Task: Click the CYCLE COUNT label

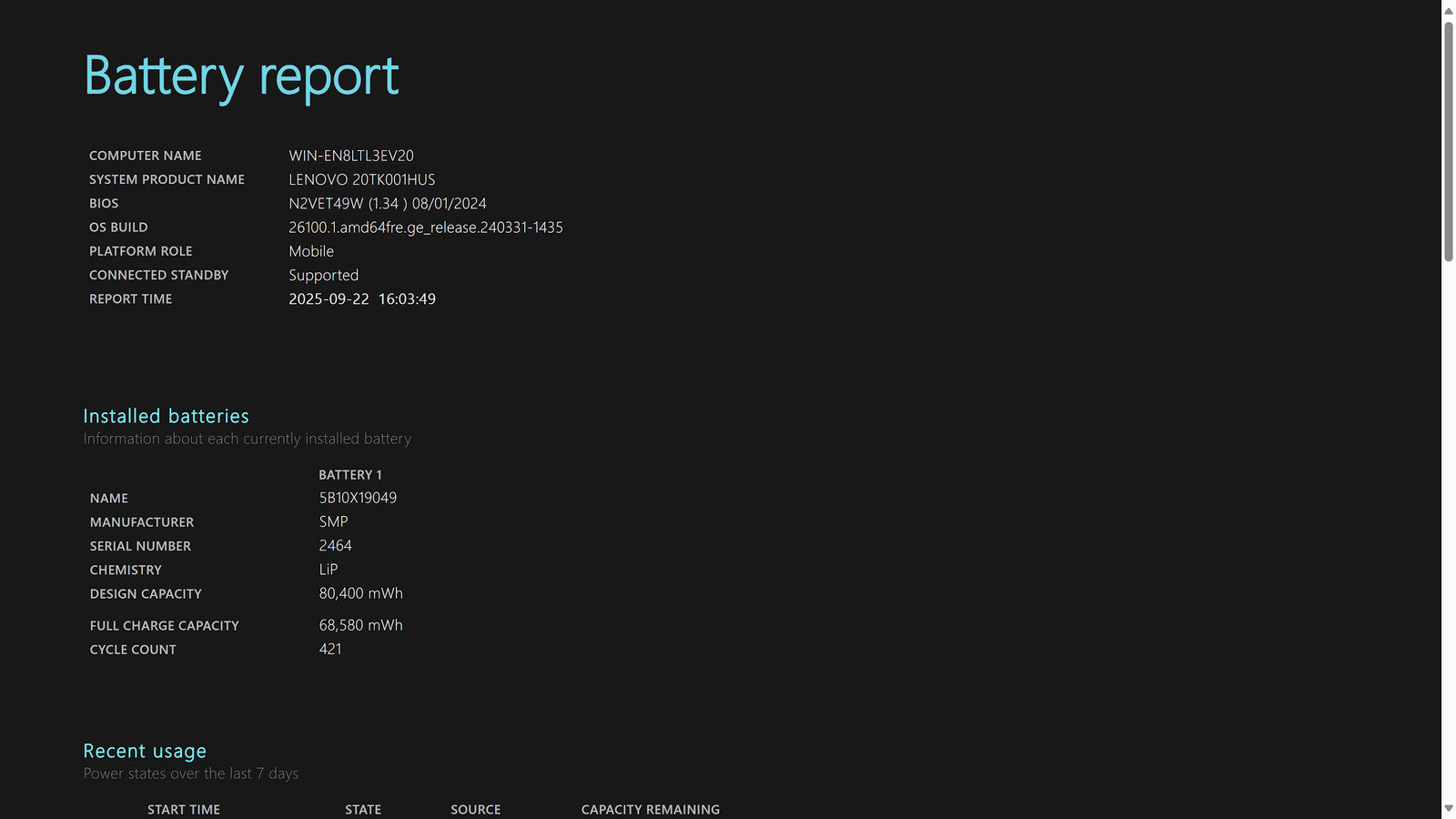Action: coord(133,650)
